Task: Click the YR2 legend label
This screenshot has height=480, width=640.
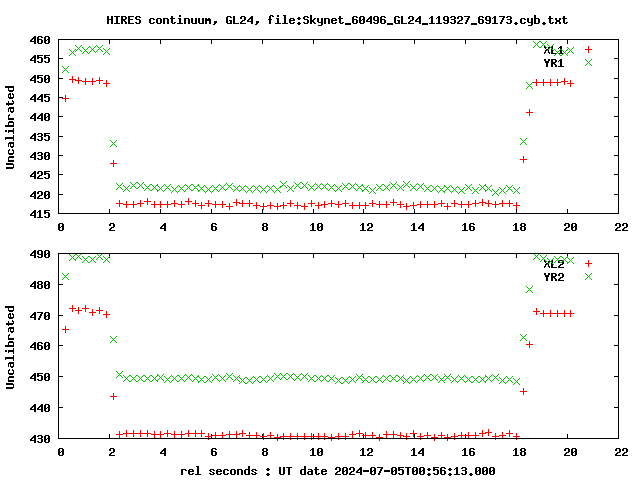Action: pyautogui.click(x=553, y=277)
